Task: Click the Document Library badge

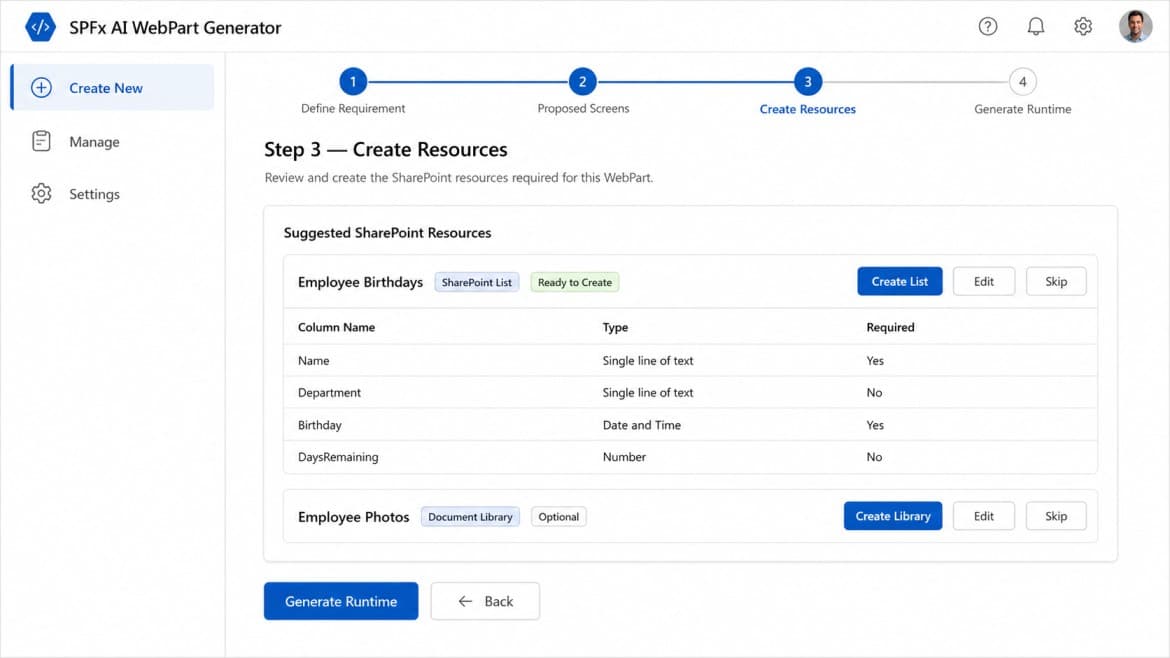Action: 470,517
